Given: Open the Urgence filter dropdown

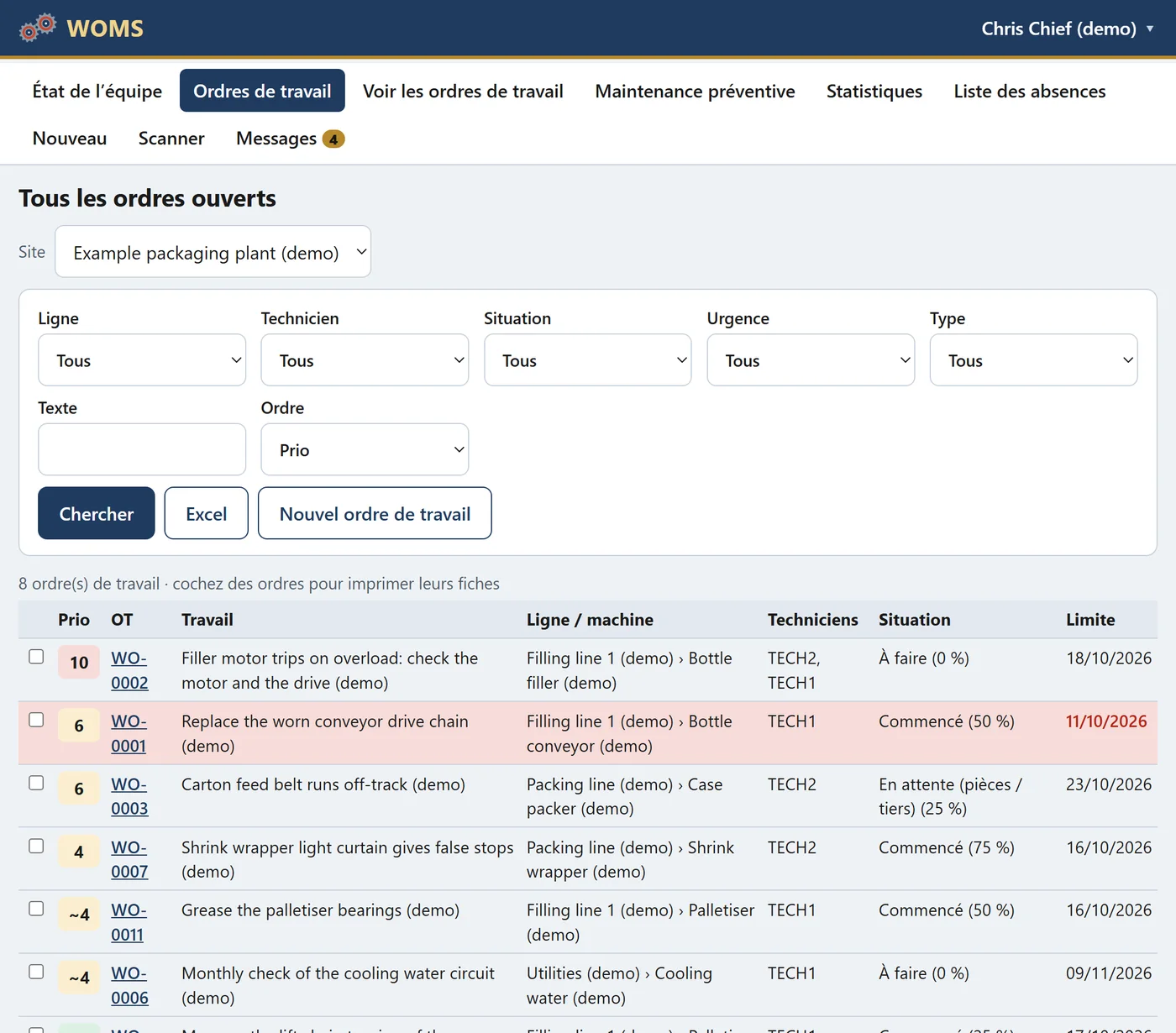Looking at the screenshot, I should (x=811, y=360).
